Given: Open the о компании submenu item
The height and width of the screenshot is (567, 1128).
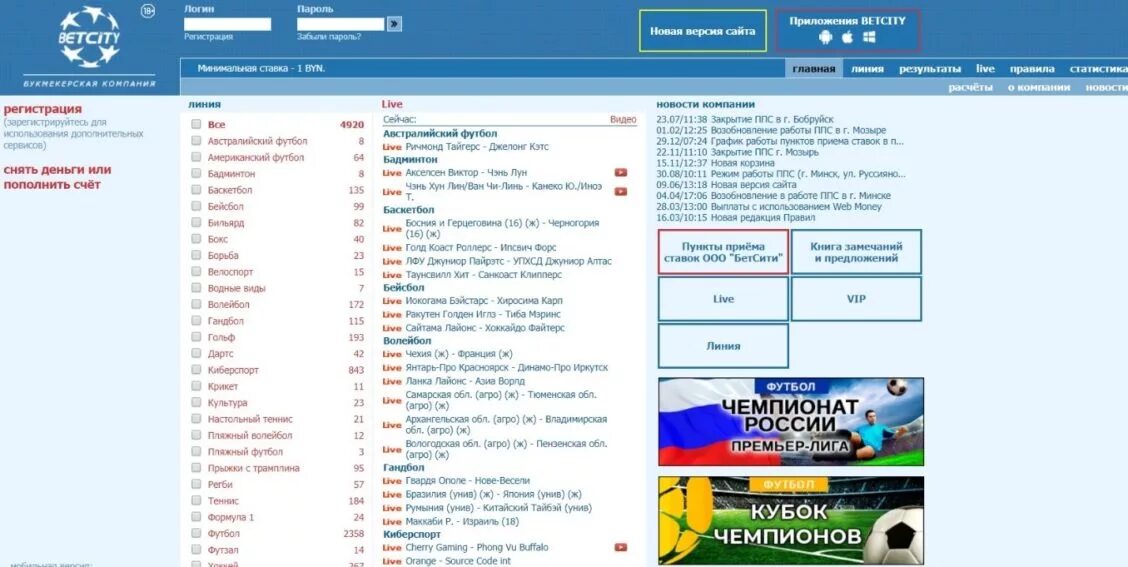Looking at the screenshot, I should click(x=1038, y=87).
